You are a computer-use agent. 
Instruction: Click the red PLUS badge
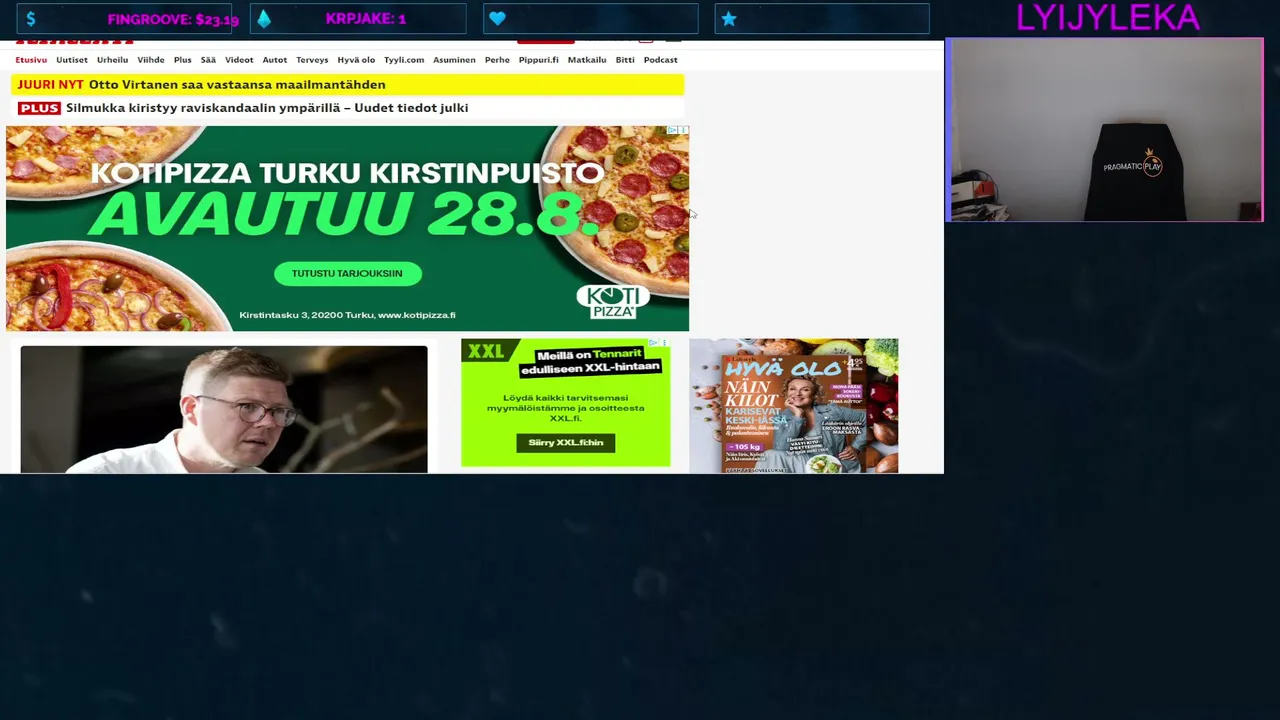point(39,108)
